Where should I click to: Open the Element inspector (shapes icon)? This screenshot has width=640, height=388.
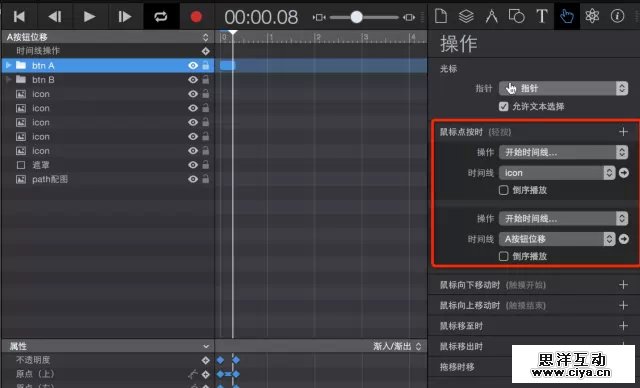[x=516, y=16]
